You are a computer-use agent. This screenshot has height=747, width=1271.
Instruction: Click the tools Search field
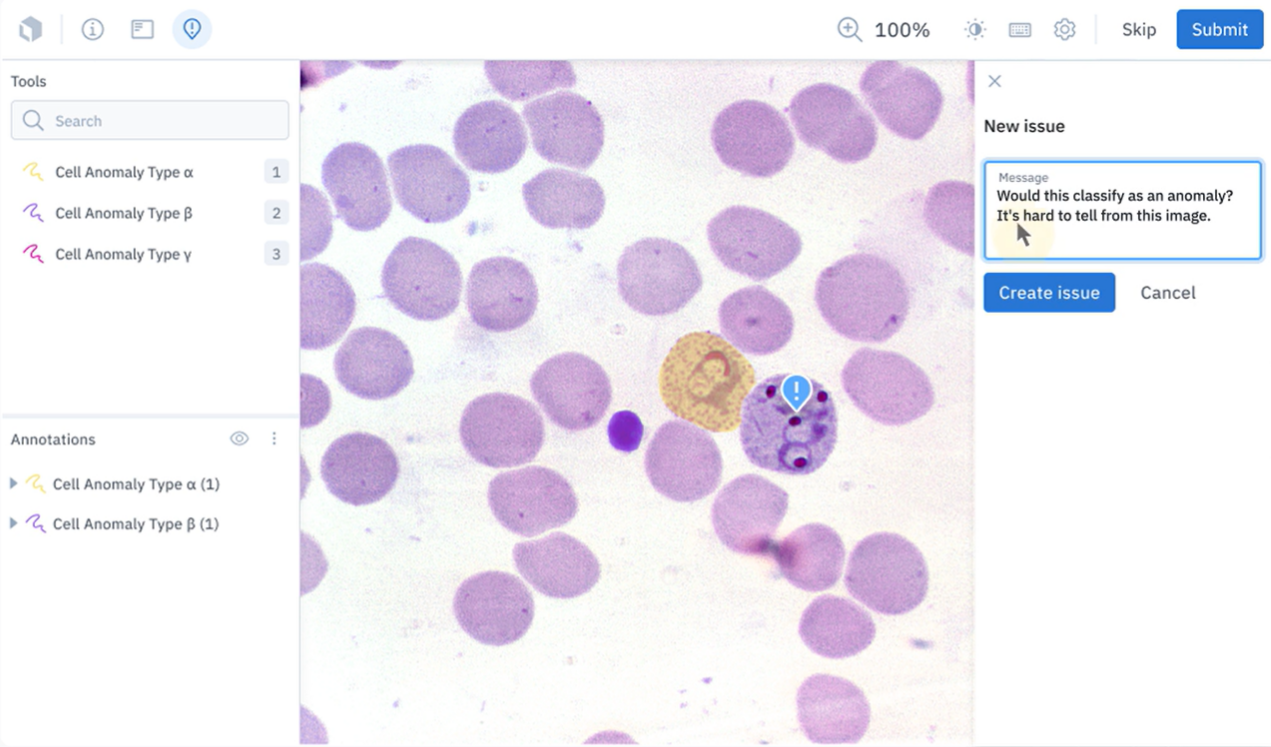[150, 121]
